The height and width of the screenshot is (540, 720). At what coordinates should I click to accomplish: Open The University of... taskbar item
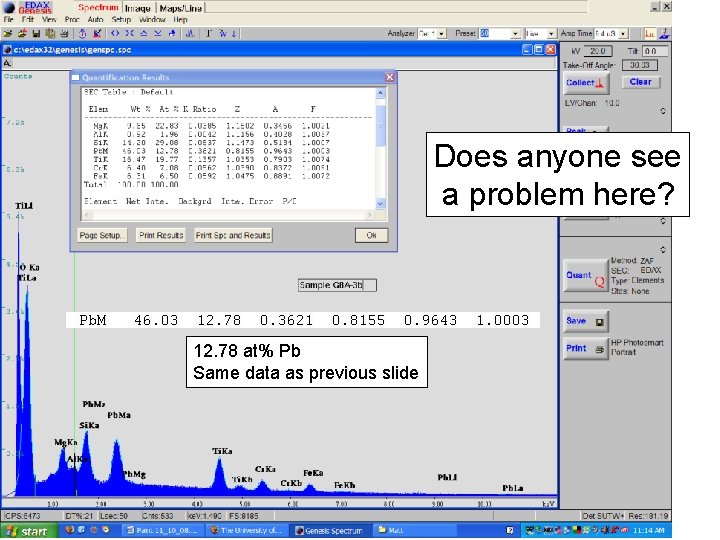pyautogui.click(x=247, y=530)
